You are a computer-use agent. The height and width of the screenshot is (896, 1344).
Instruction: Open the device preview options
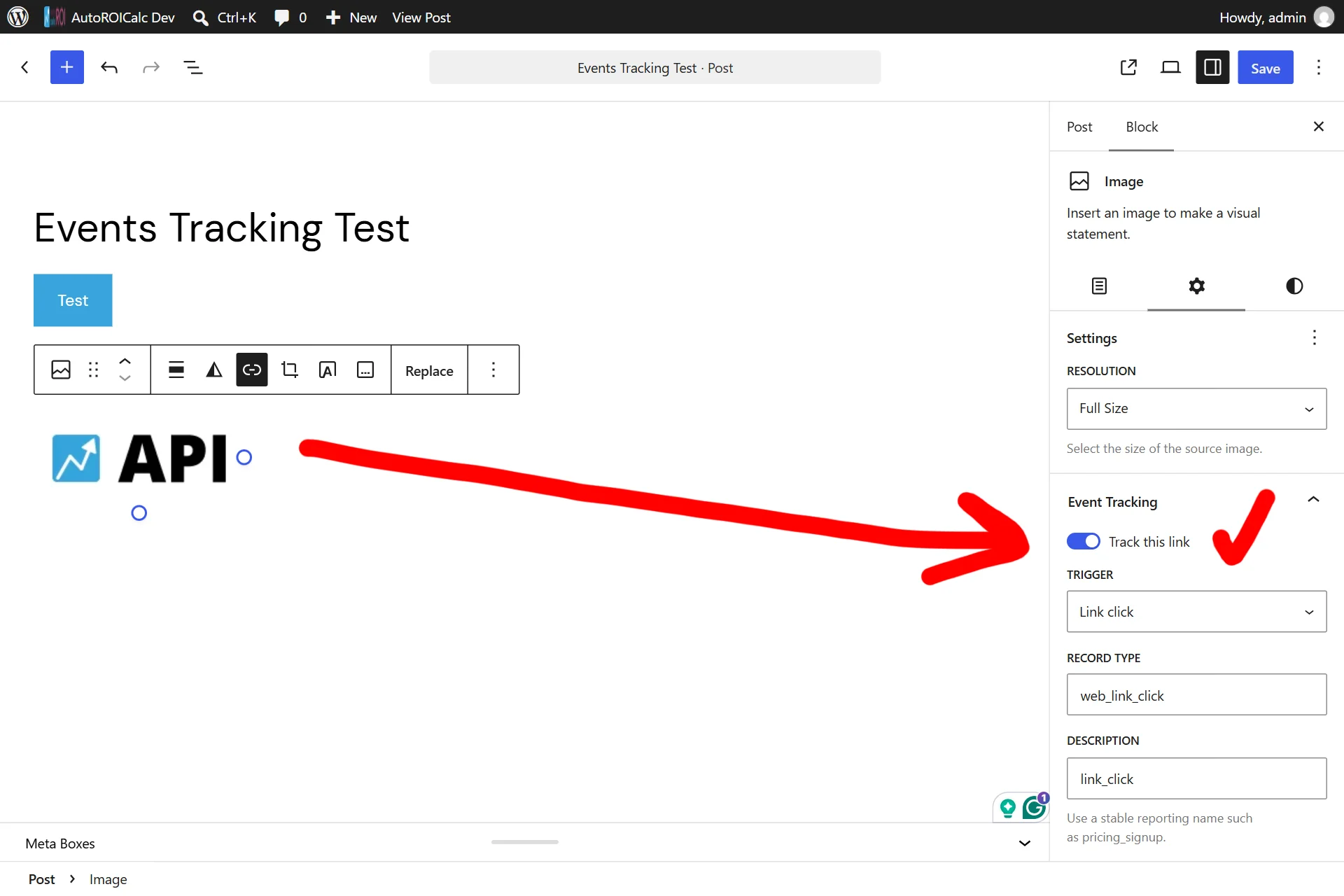click(1170, 67)
